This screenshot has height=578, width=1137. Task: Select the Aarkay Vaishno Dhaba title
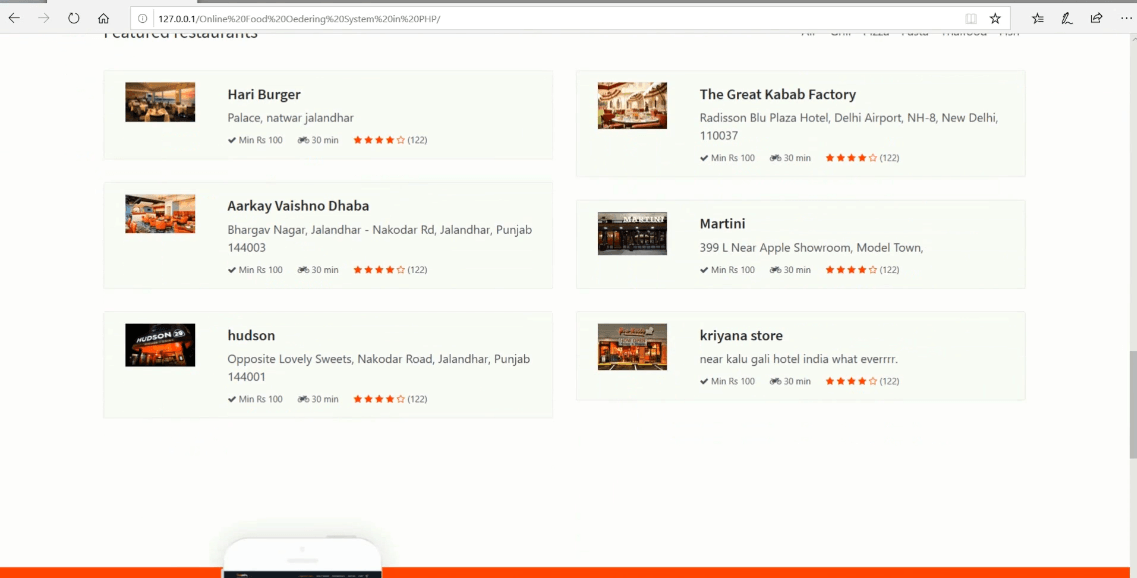tap(298, 206)
